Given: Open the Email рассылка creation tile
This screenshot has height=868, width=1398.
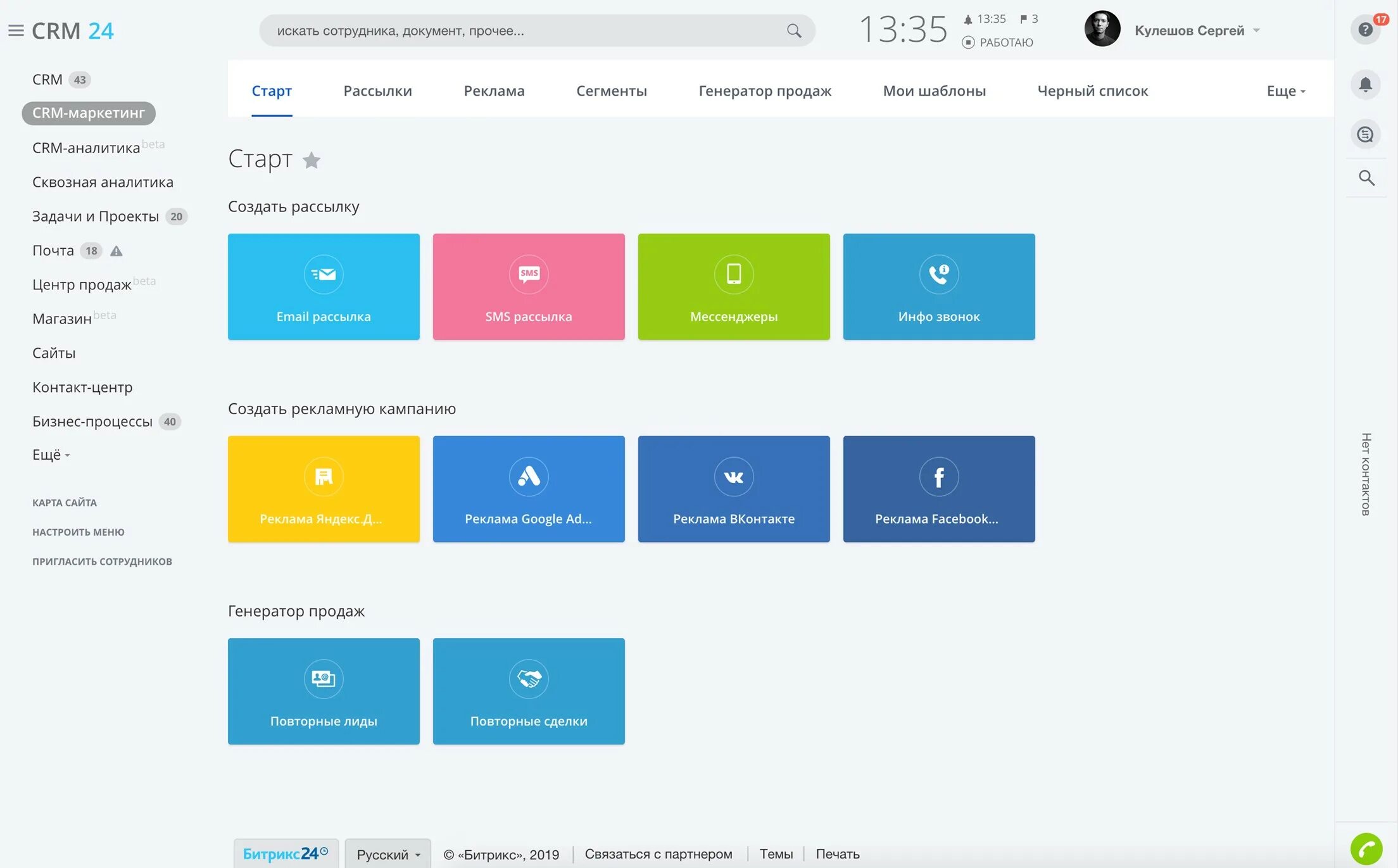Looking at the screenshot, I should coord(324,287).
